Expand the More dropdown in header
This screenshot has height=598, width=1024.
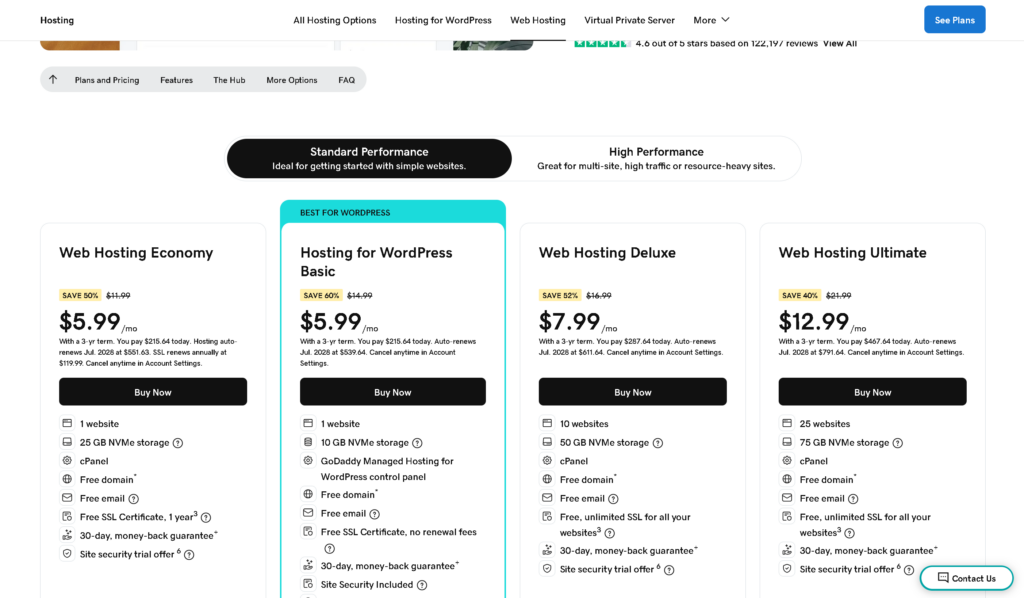coord(711,20)
